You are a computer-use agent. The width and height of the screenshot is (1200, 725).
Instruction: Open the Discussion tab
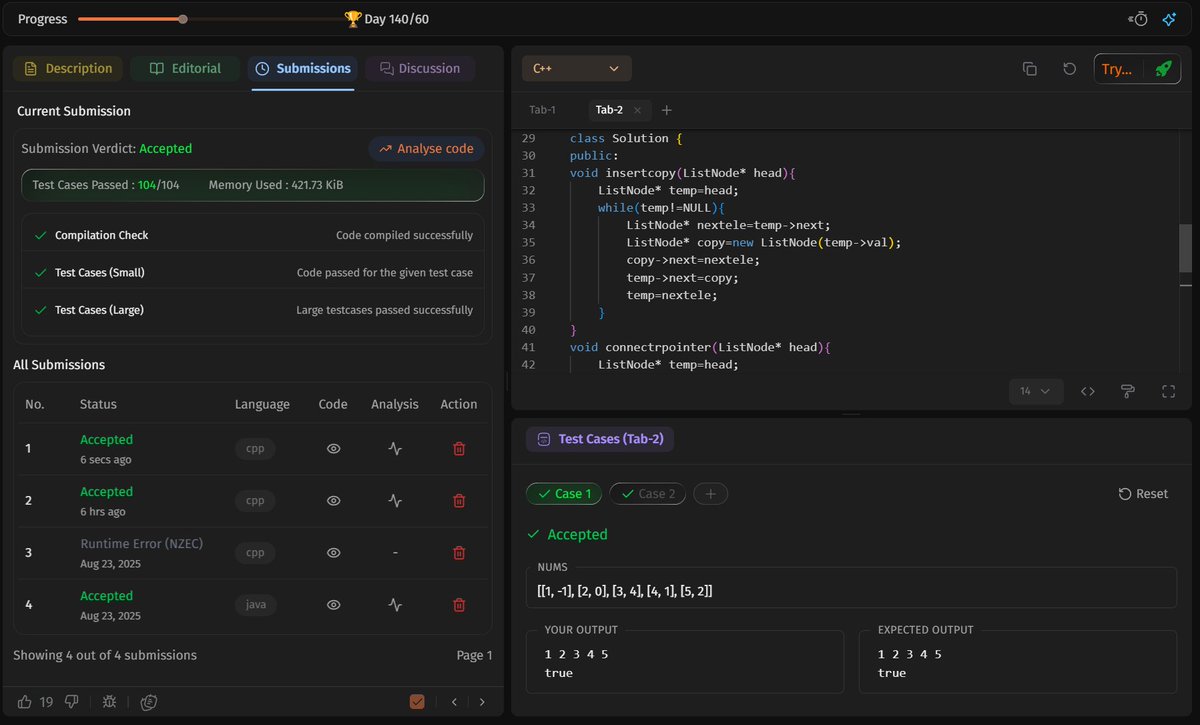pos(420,69)
